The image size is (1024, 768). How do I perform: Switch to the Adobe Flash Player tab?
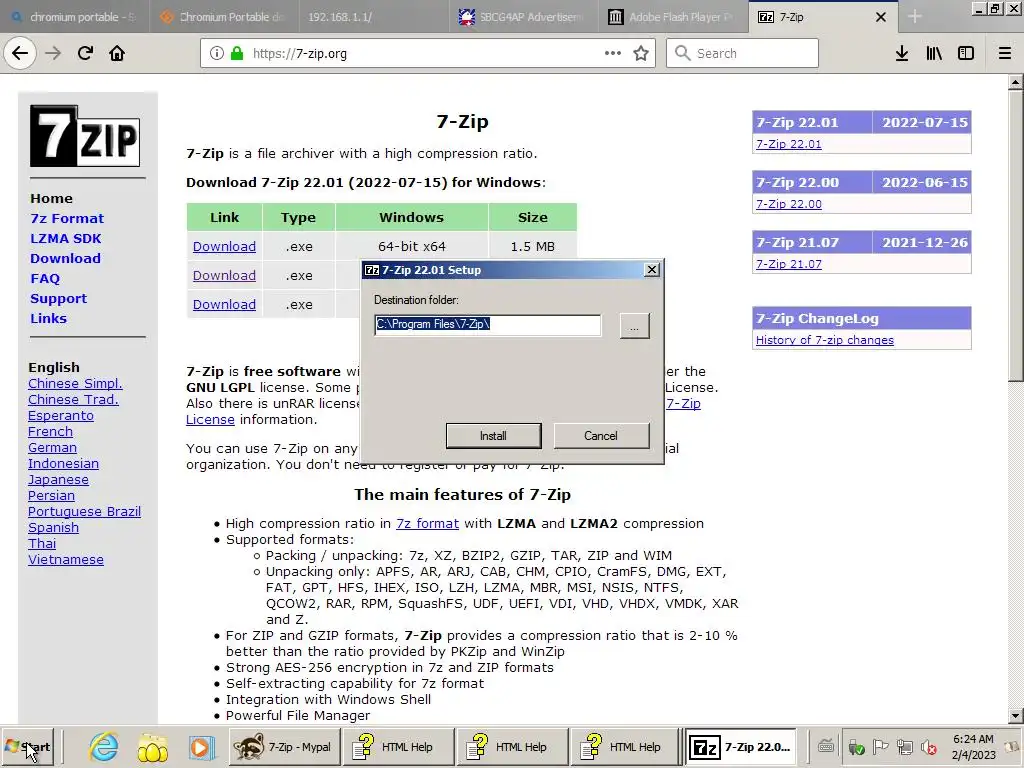pos(672,17)
